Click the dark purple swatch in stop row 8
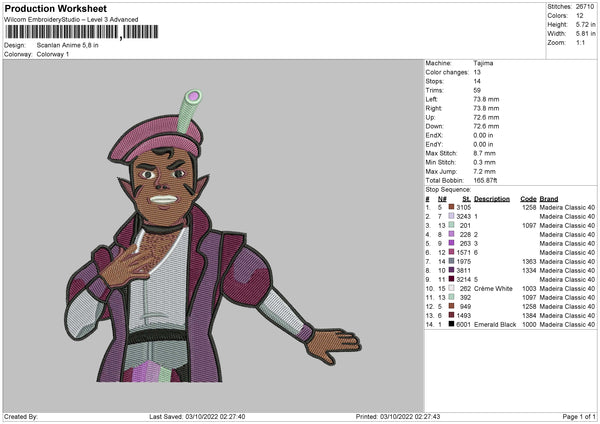This screenshot has width=600, height=424. click(x=451, y=270)
